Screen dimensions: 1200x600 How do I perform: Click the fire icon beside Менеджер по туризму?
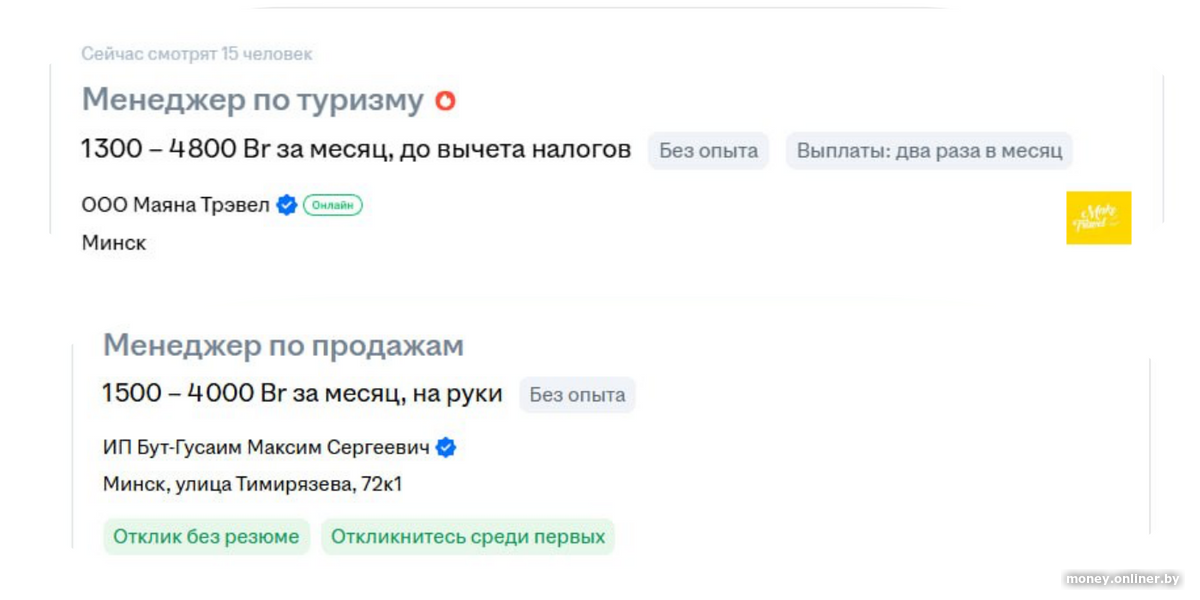(445, 100)
